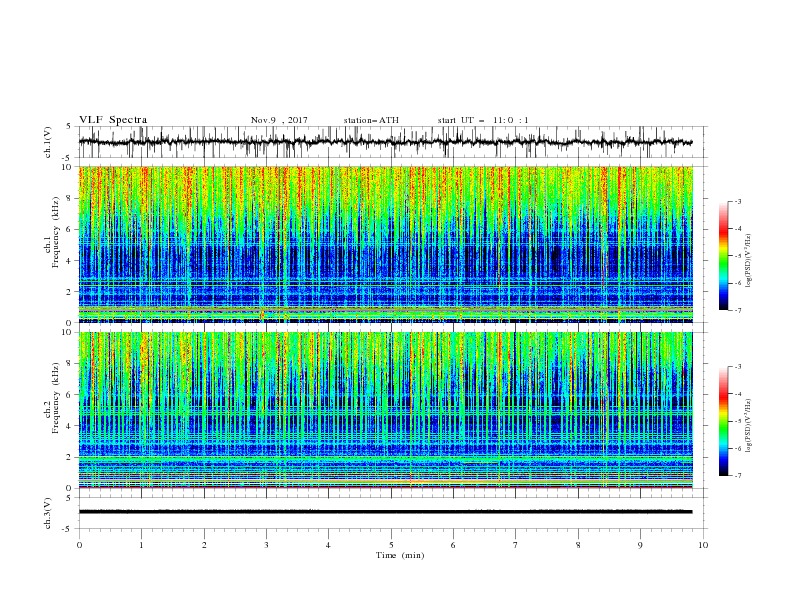Click the ch.3 flat voltage trace
Image resolution: width=792 pixels, height=612 pixels.
point(385,512)
